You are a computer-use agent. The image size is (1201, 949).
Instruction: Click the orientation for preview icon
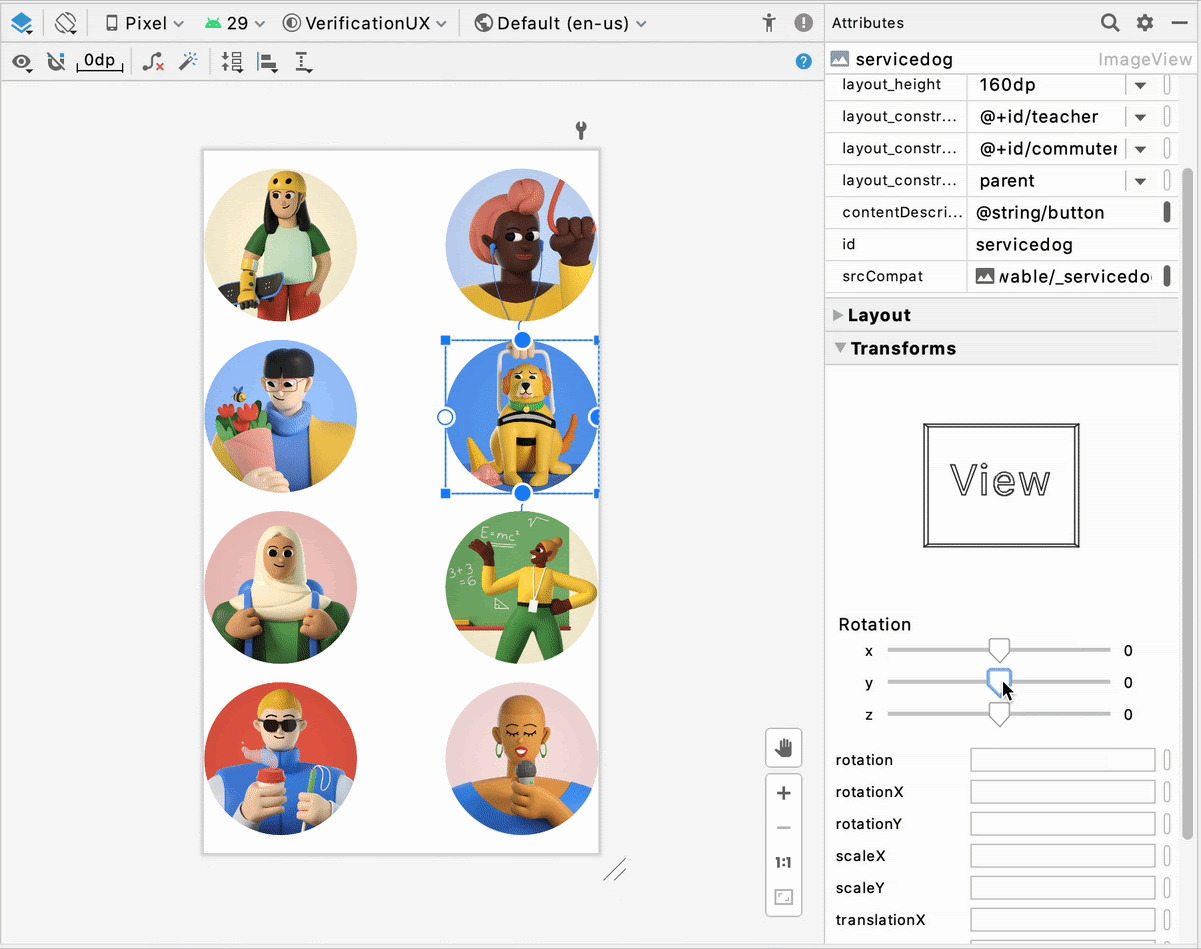pos(65,22)
